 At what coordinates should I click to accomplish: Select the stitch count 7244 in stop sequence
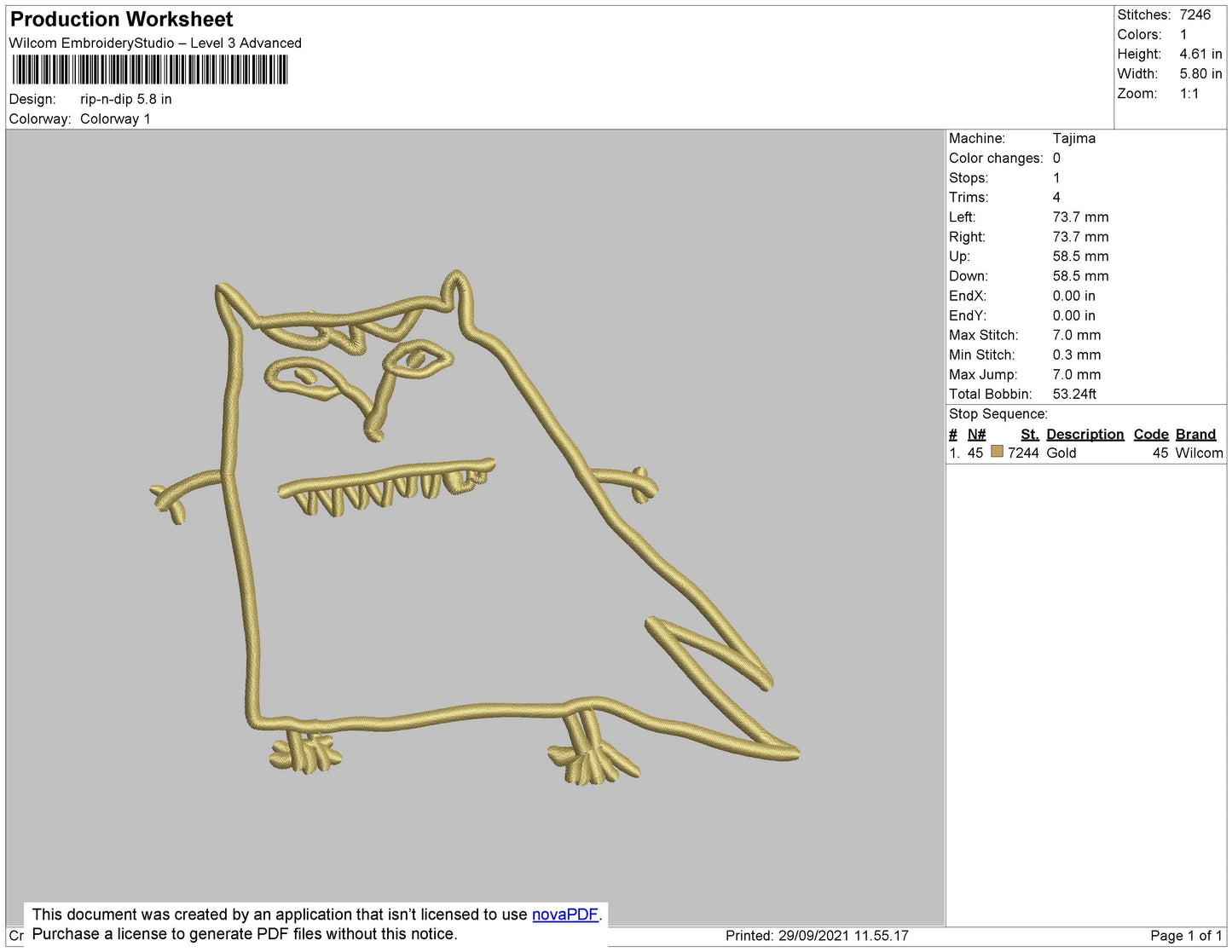click(1023, 453)
